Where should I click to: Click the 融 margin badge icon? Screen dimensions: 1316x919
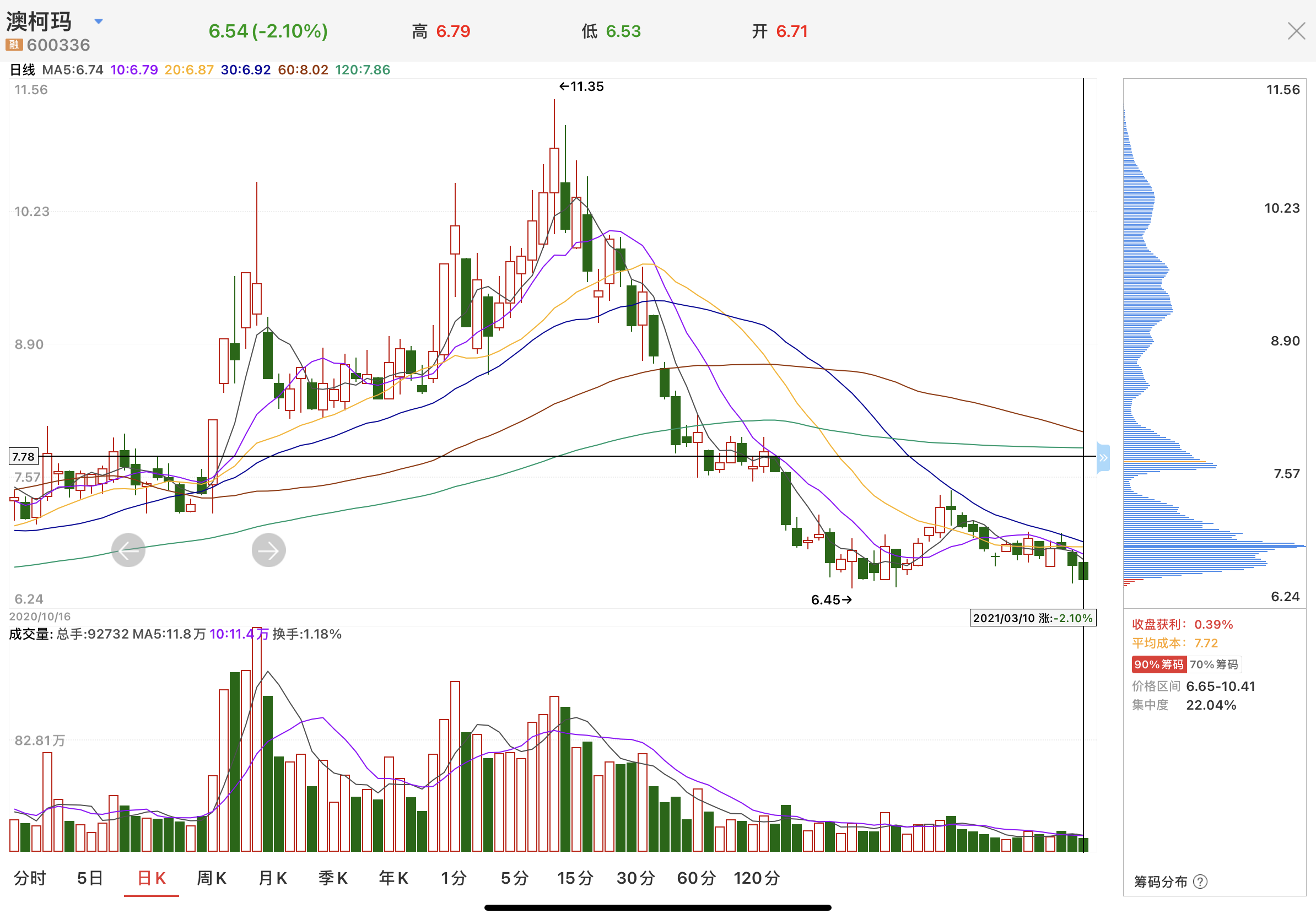[x=14, y=45]
